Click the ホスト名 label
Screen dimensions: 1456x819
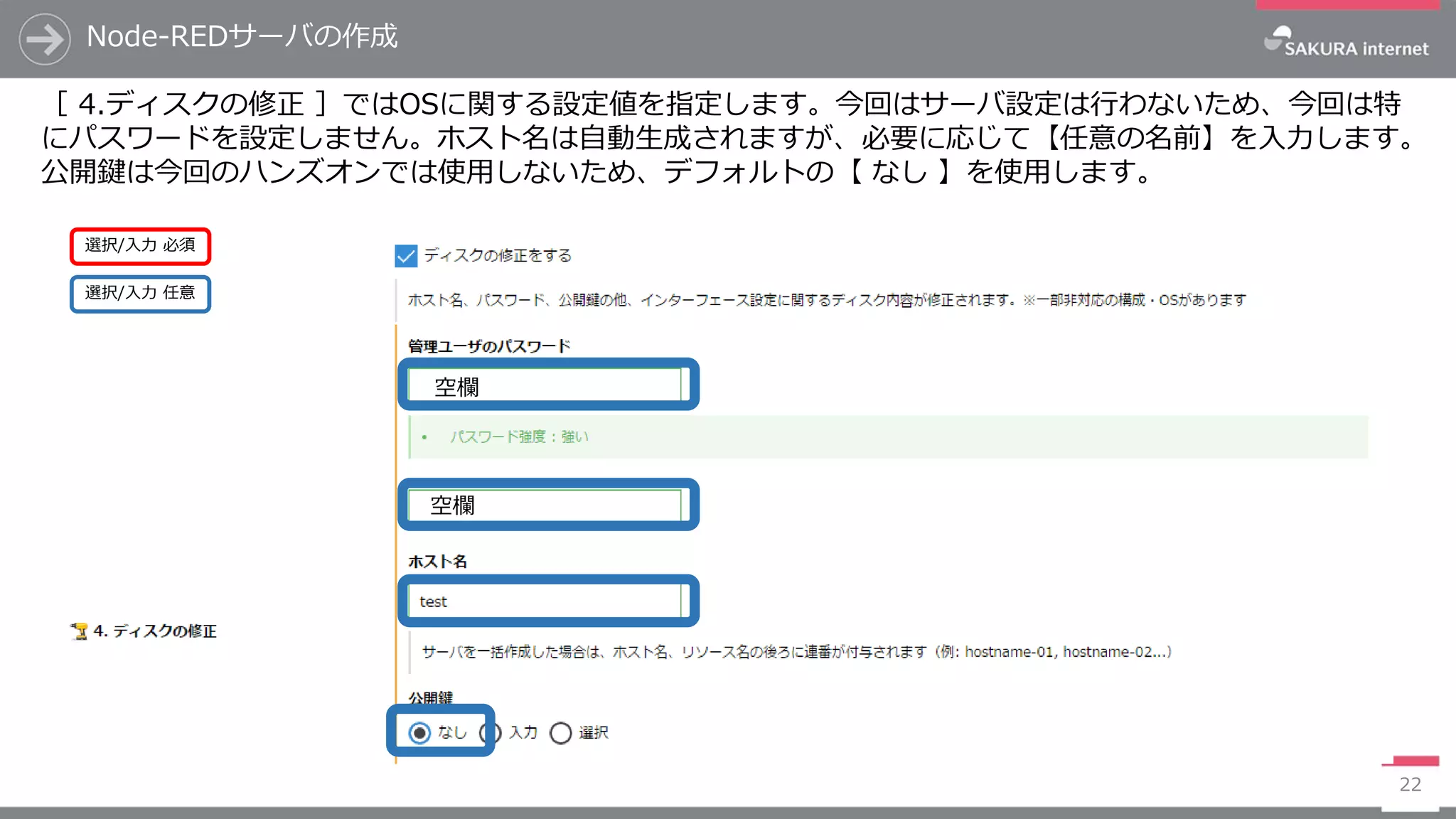pyautogui.click(x=437, y=562)
